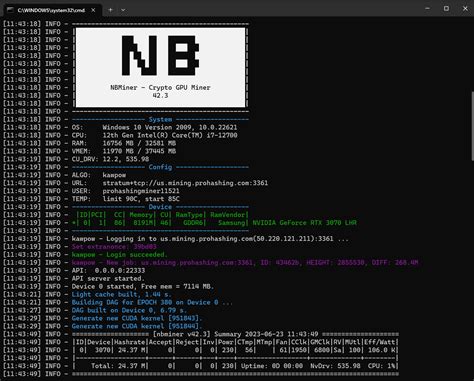This screenshot has height=381, width=474.
Task: Click 'Generate new CUDA kernel [951843]'
Action: coord(137,318)
